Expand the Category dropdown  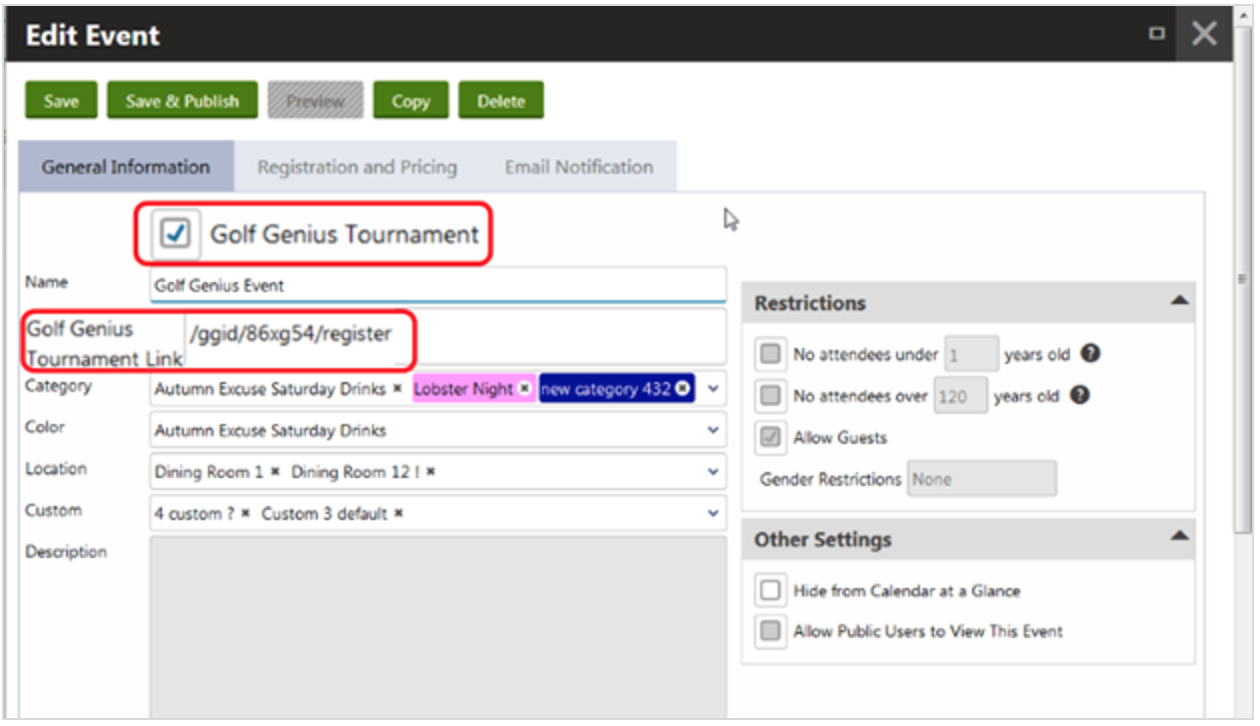click(713, 389)
